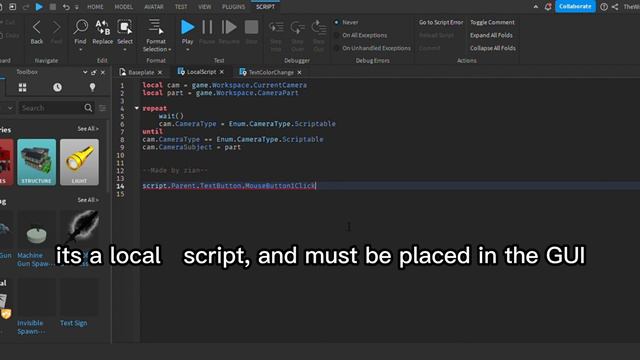Click the Replace icon
Image resolution: width=640 pixels, height=360 pixels.
[x=102, y=27]
